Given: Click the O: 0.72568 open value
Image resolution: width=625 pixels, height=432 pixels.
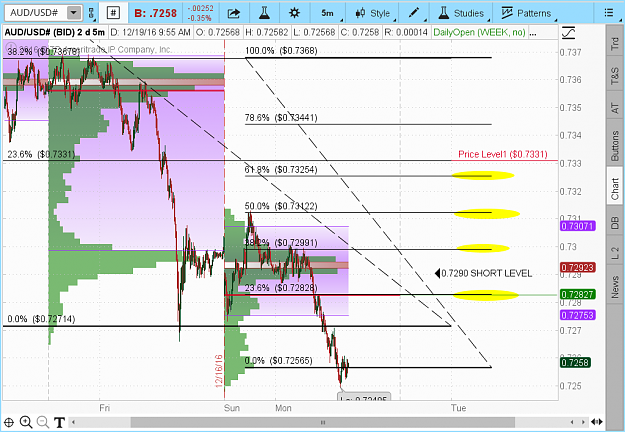Looking at the screenshot, I should coord(218,32).
